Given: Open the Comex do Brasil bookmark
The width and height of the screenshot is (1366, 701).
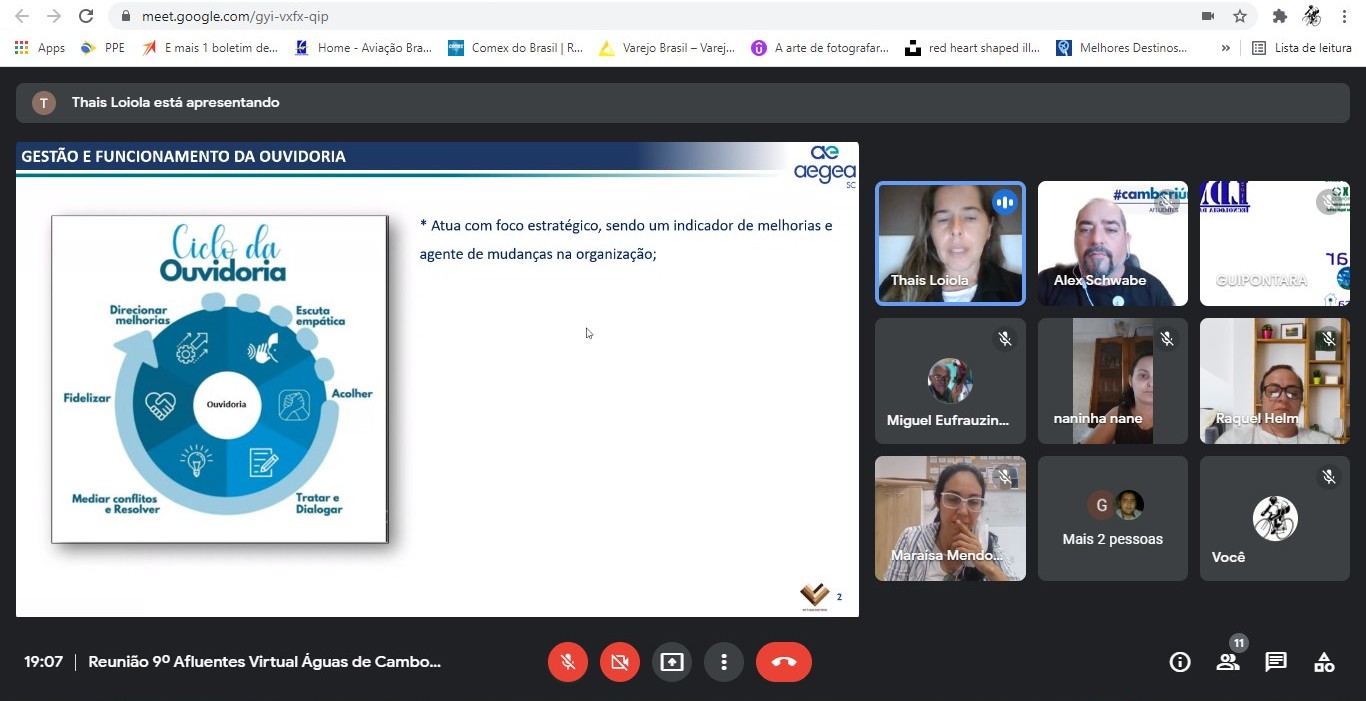Looking at the screenshot, I should [516, 47].
